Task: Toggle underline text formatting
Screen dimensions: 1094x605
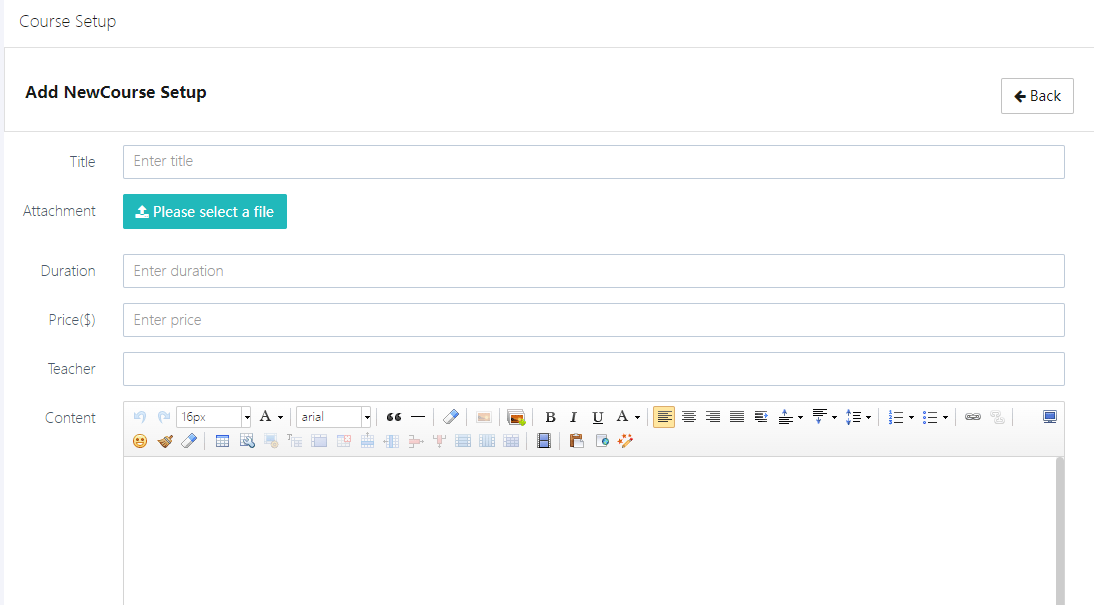Action: pyautogui.click(x=598, y=417)
